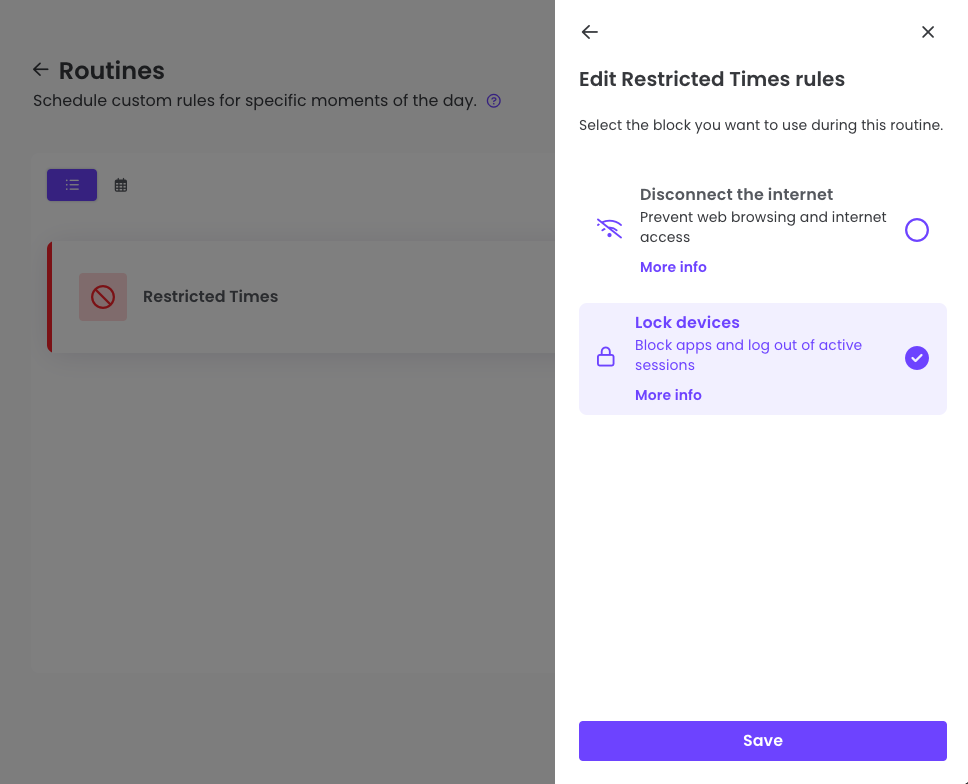Switch to list view in Routines
This screenshot has width=968, height=784.
(x=71, y=185)
